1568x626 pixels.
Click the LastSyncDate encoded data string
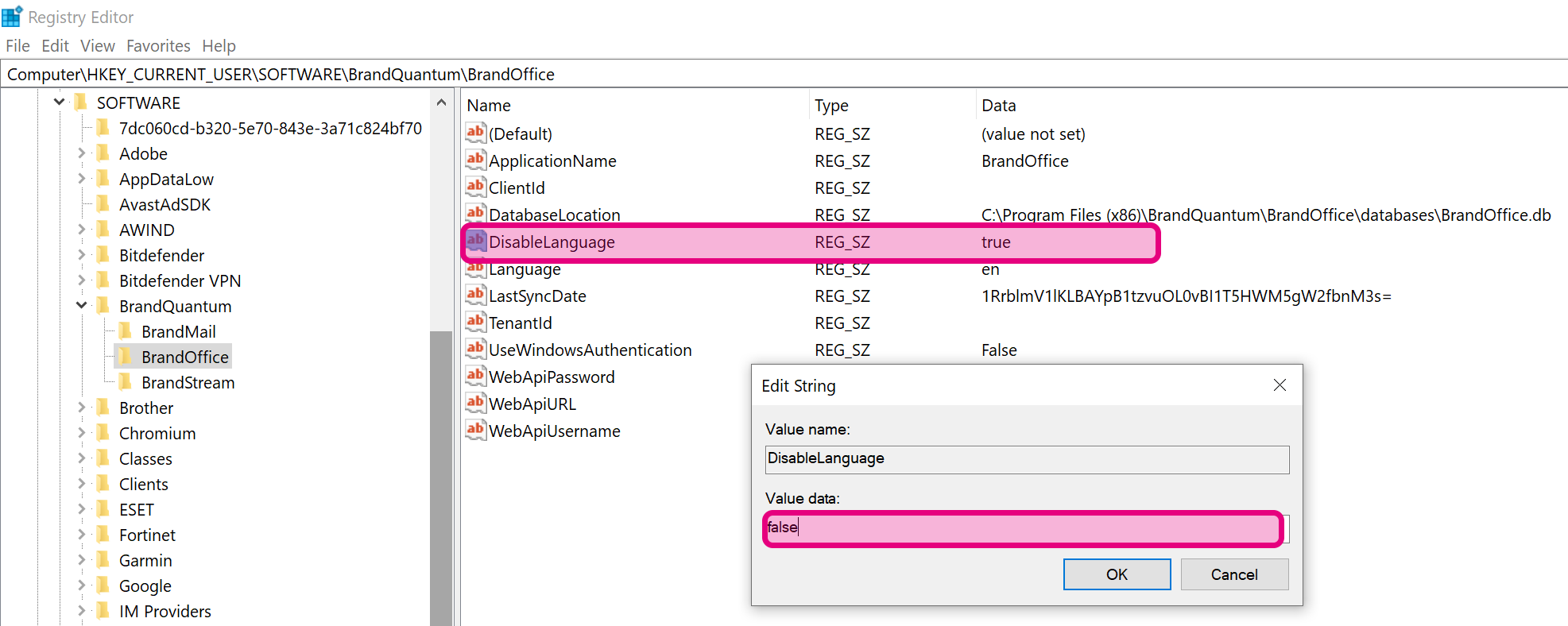pos(1187,296)
